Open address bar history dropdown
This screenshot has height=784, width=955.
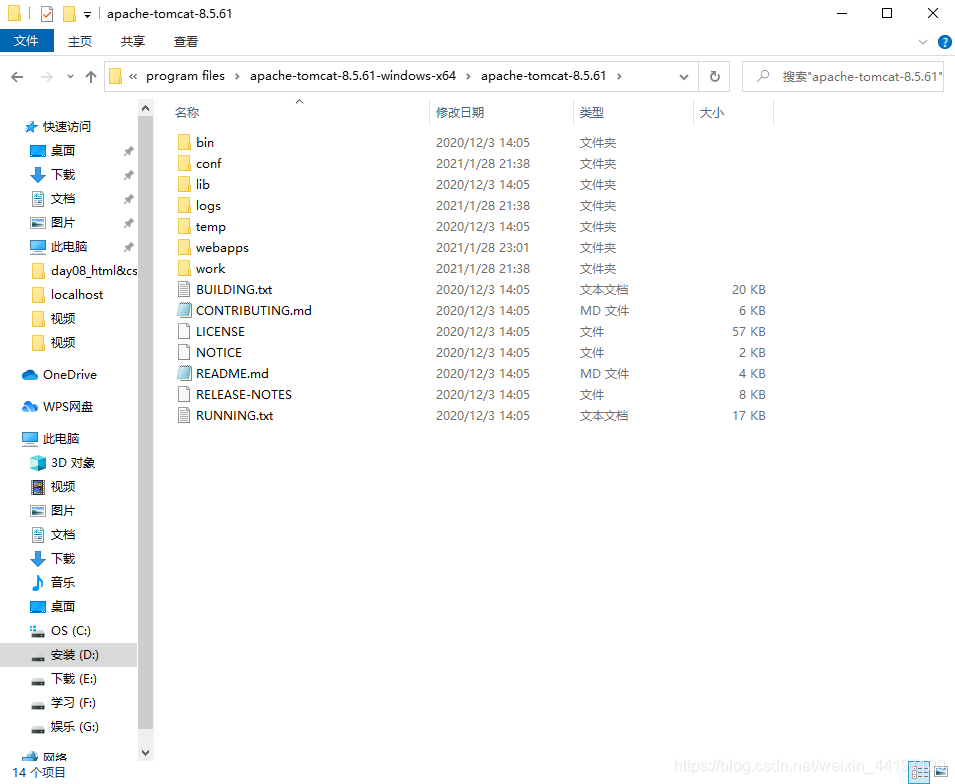click(684, 77)
